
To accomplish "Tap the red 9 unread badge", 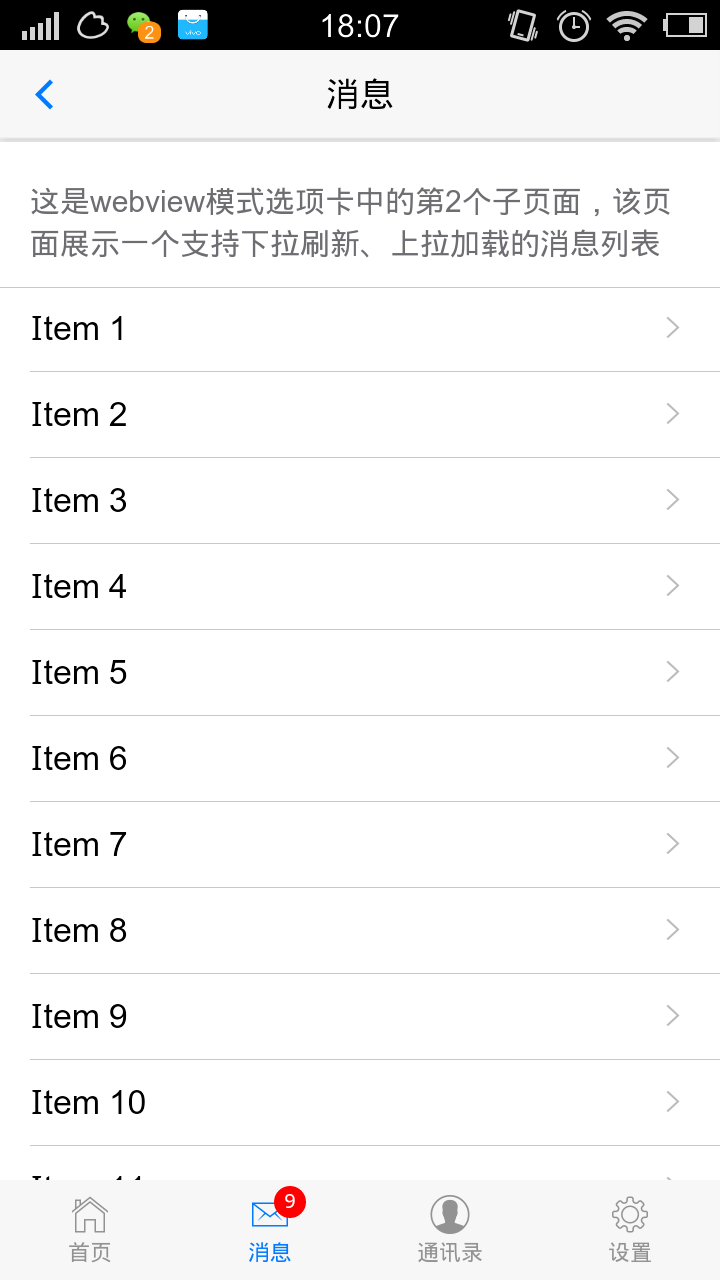I will pos(290,1201).
